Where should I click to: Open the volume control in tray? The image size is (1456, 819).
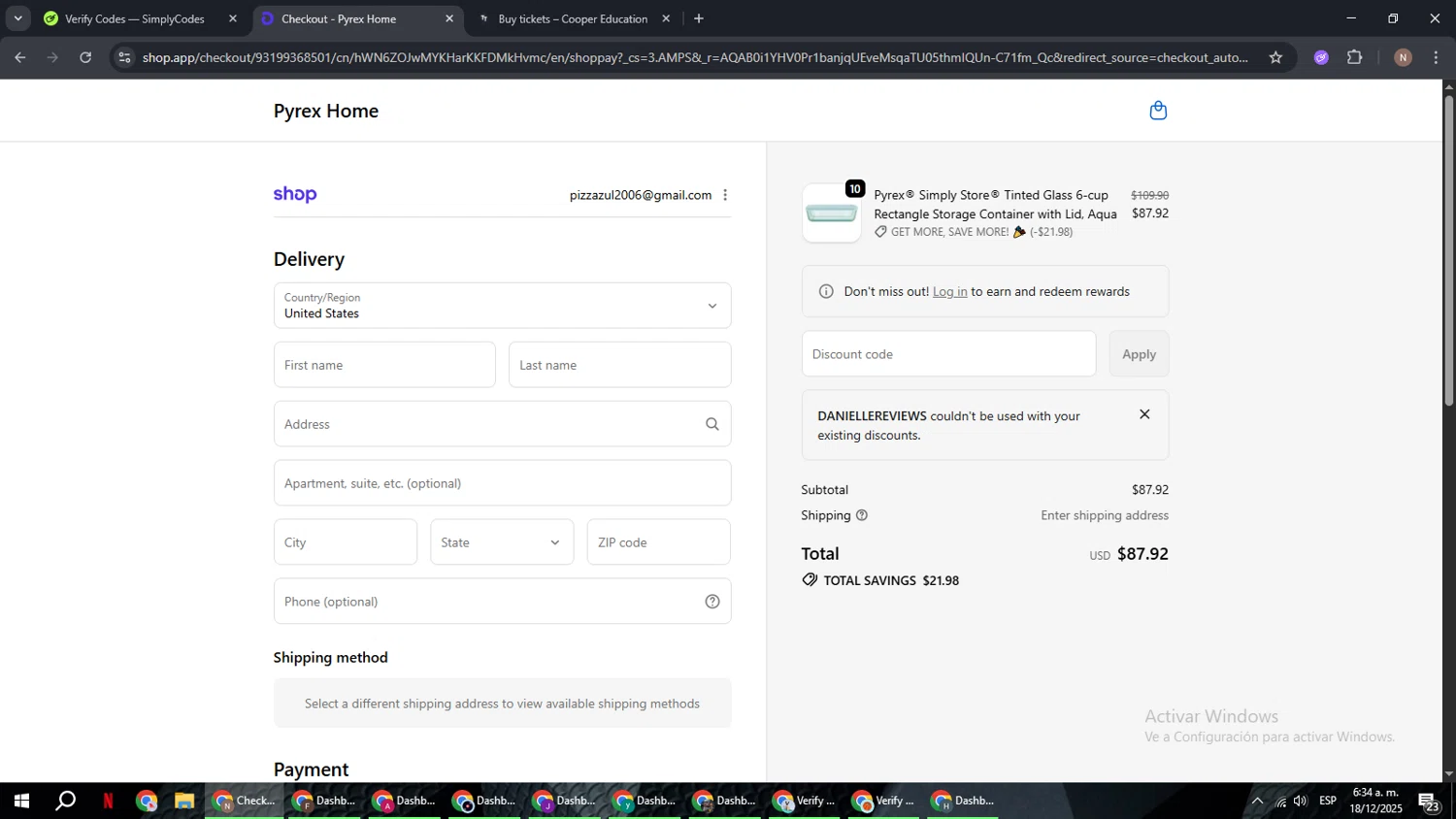1301,801
